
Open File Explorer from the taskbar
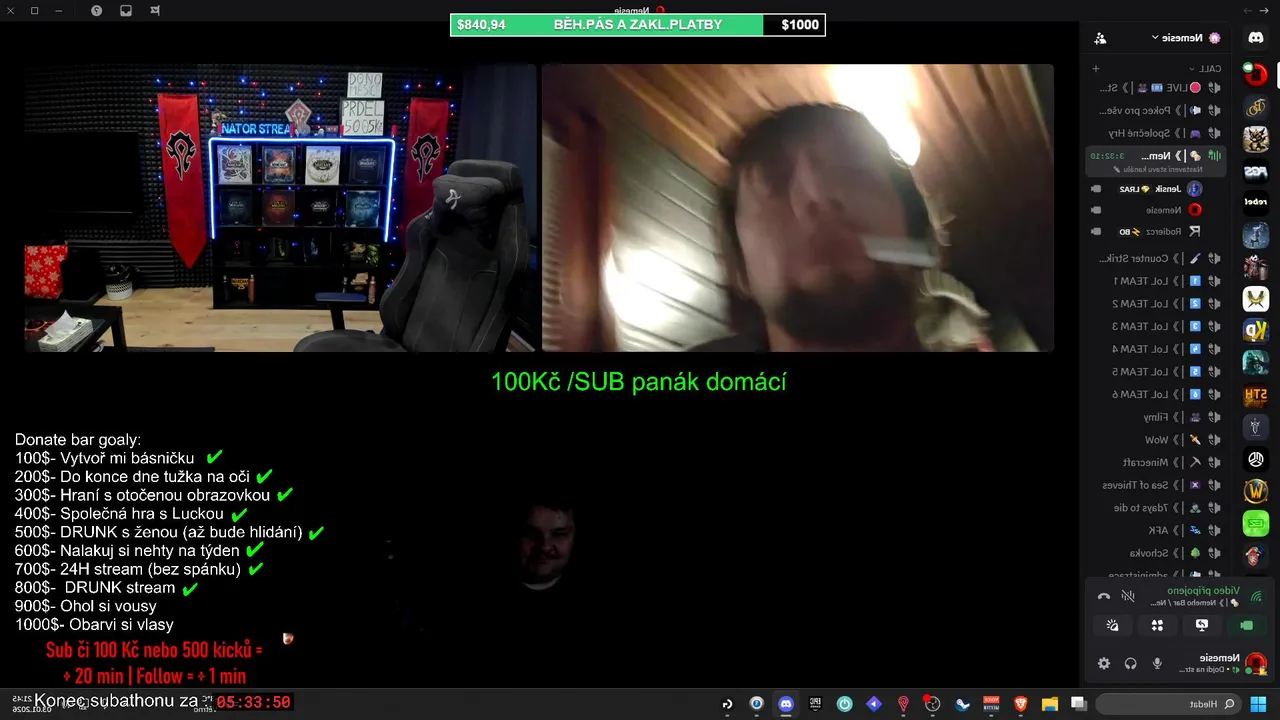[x=1049, y=703]
